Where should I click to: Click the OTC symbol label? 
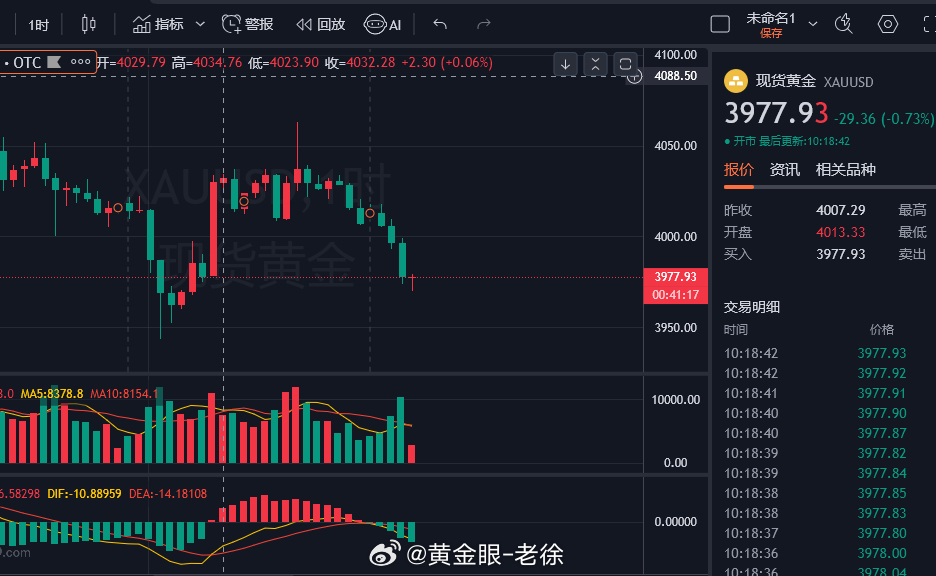tap(27, 63)
